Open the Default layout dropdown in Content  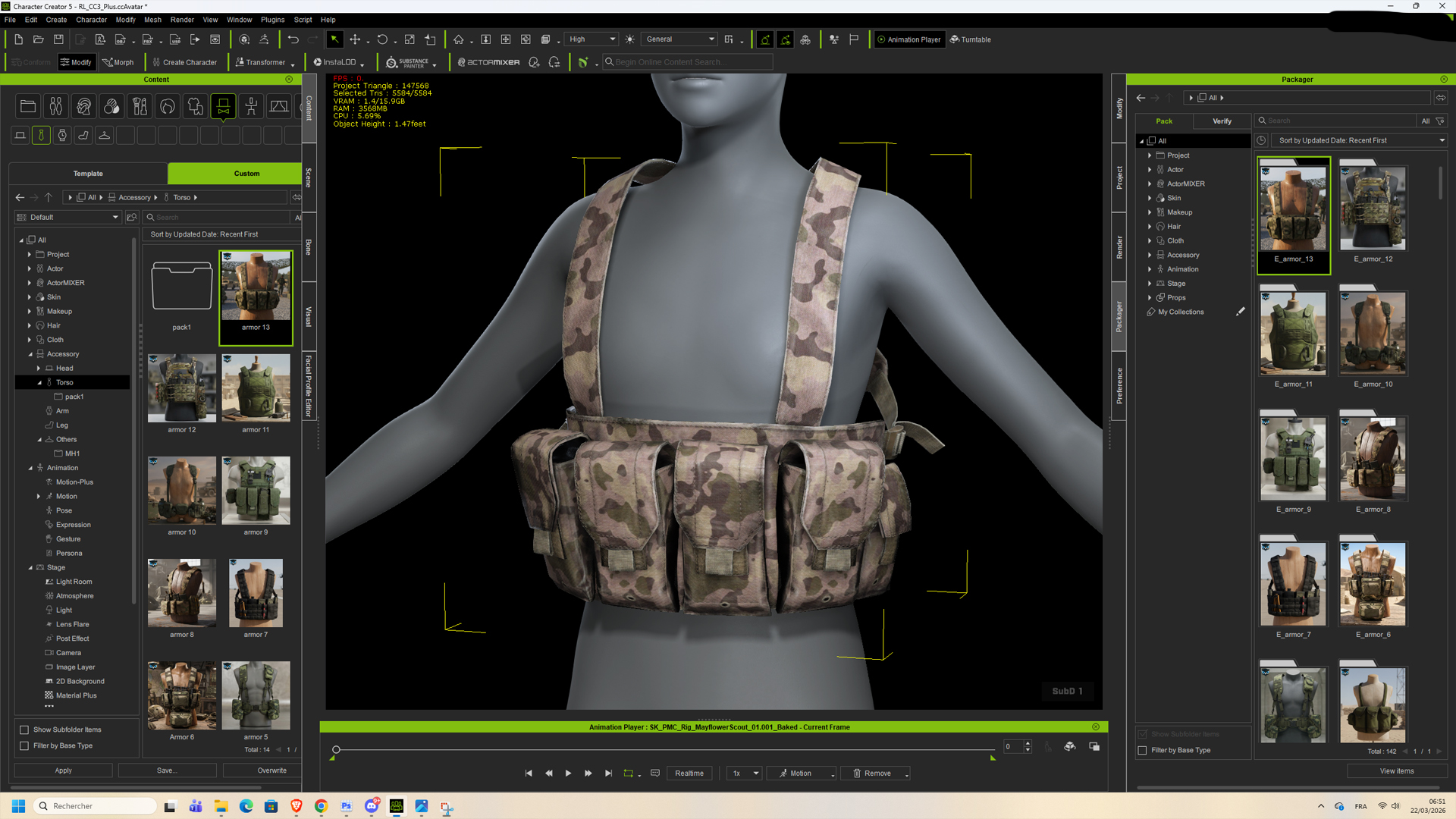click(67, 218)
